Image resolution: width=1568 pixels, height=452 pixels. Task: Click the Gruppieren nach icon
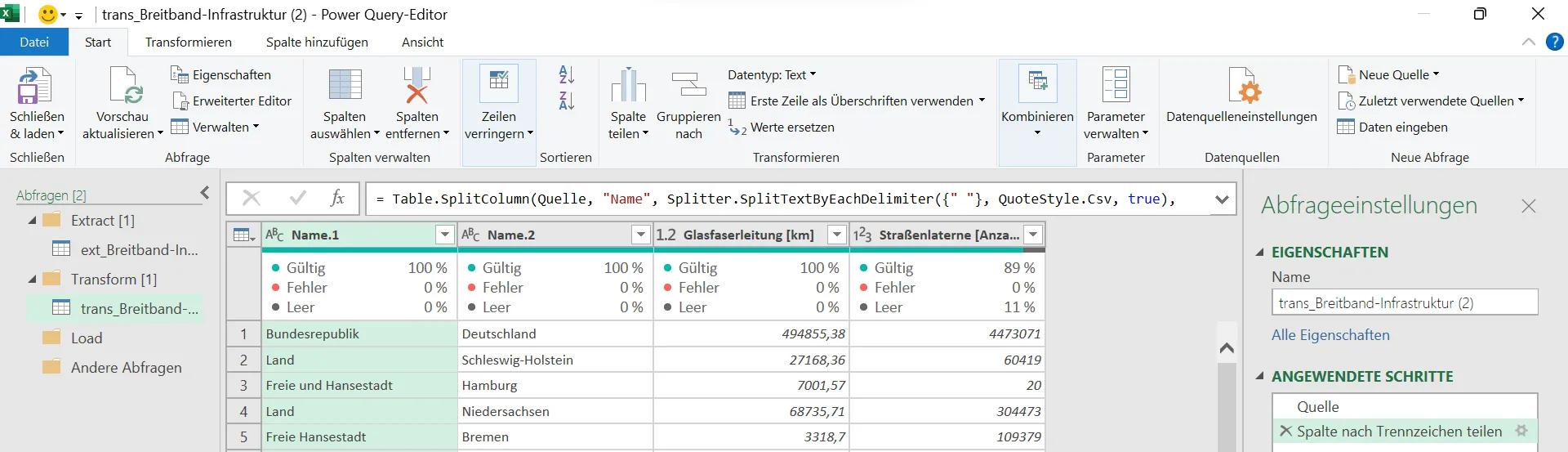[688, 85]
